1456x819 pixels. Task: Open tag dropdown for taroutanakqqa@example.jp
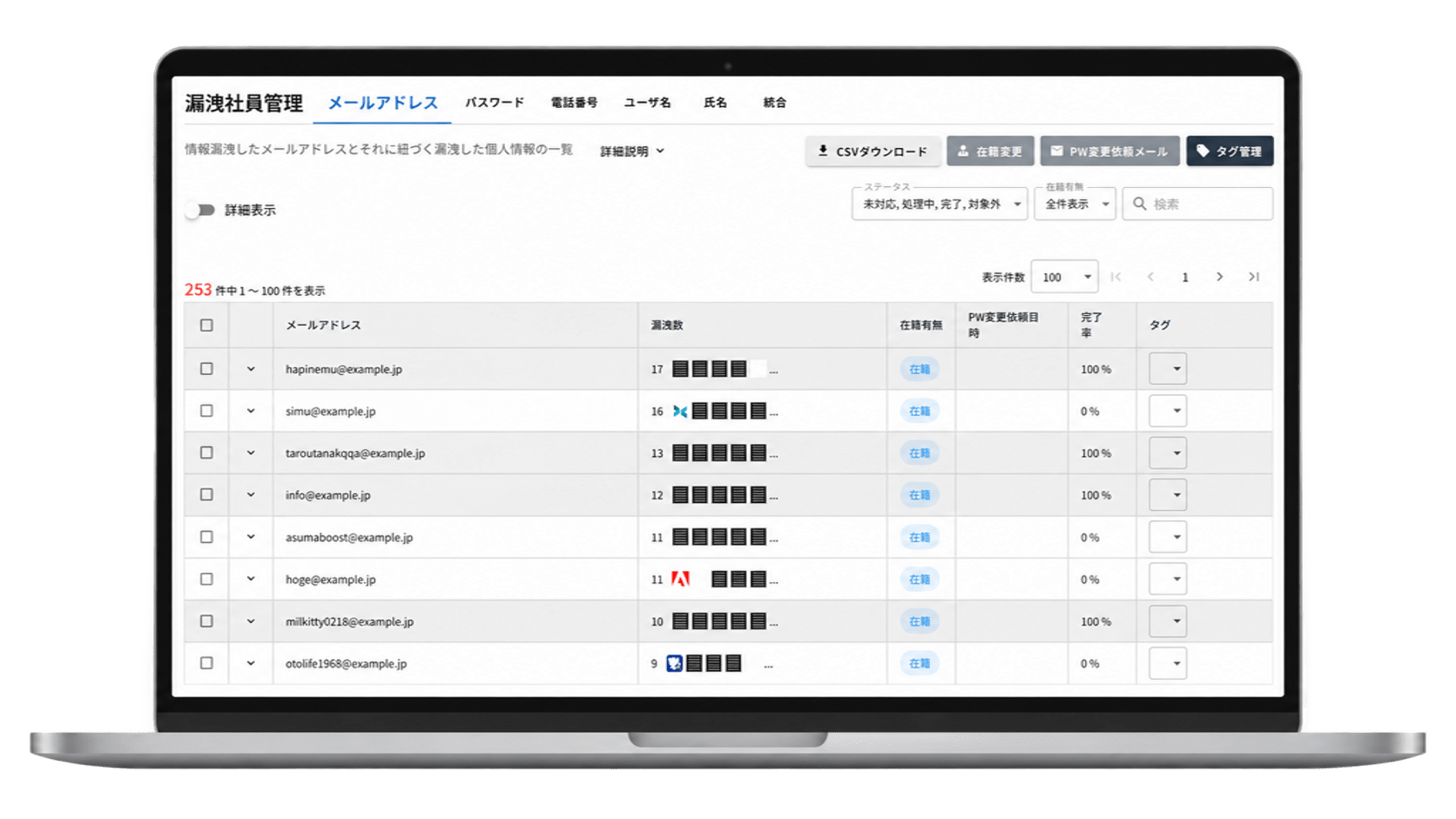pos(1168,453)
